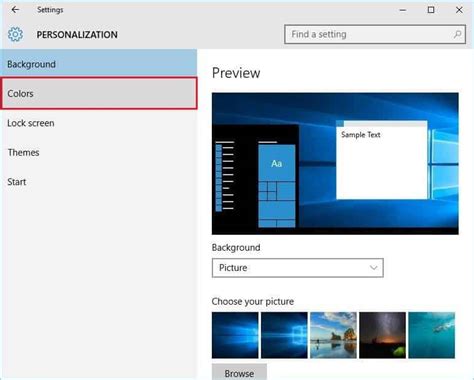Image resolution: width=474 pixels, height=380 pixels.
Task: Go back with the arrow icon
Action: 15,10
